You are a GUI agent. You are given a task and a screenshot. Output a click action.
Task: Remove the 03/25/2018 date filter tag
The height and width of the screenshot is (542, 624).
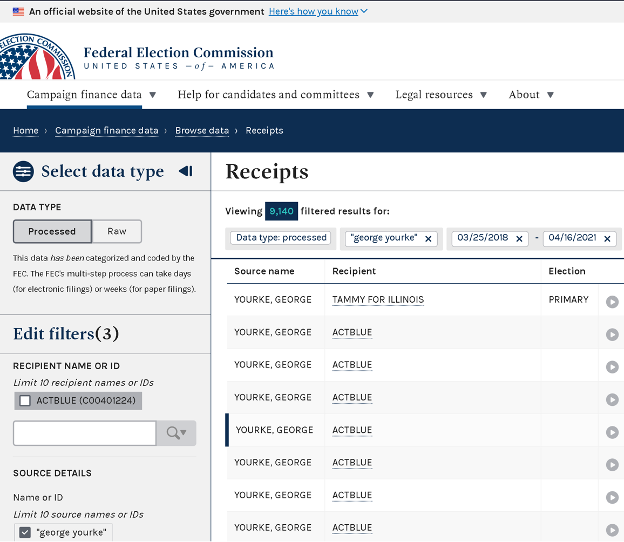[519, 239]
